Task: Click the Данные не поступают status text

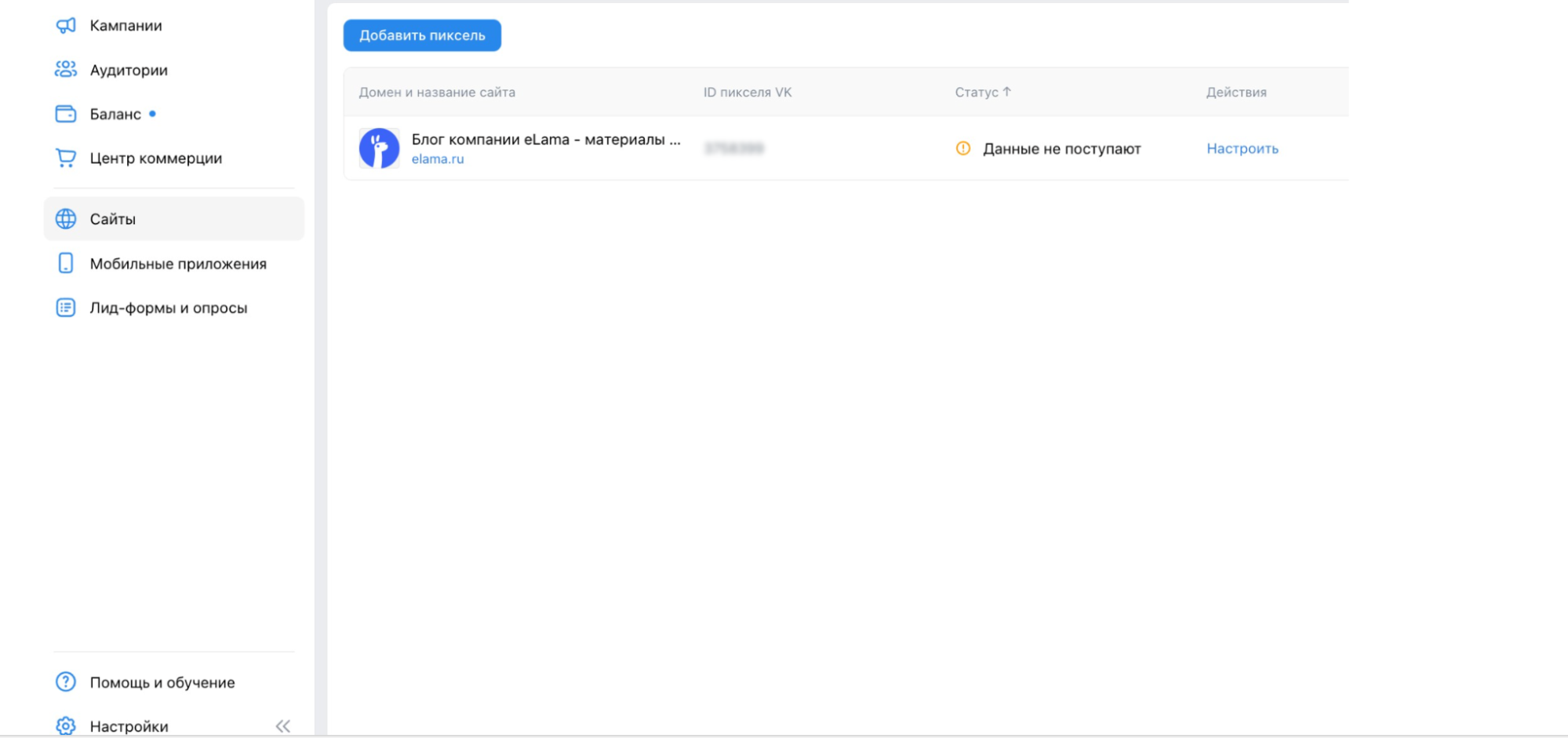Action: click(1061, 147)
